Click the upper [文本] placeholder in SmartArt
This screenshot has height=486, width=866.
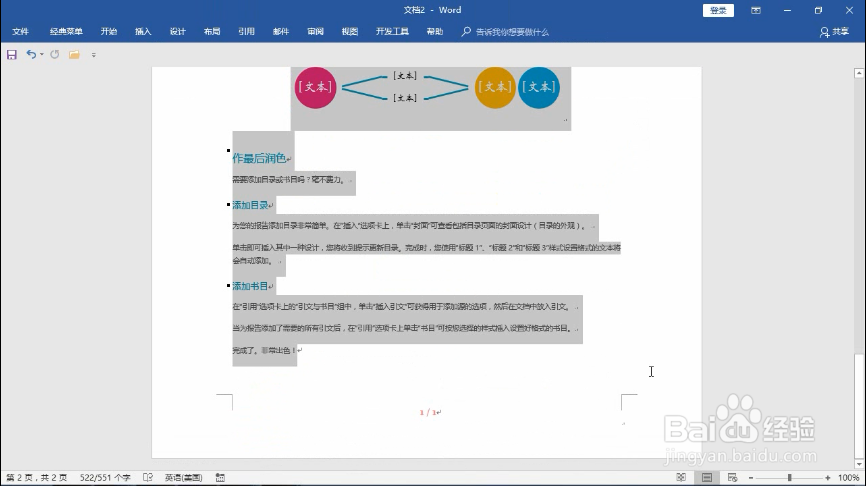(x=405, y=76)
